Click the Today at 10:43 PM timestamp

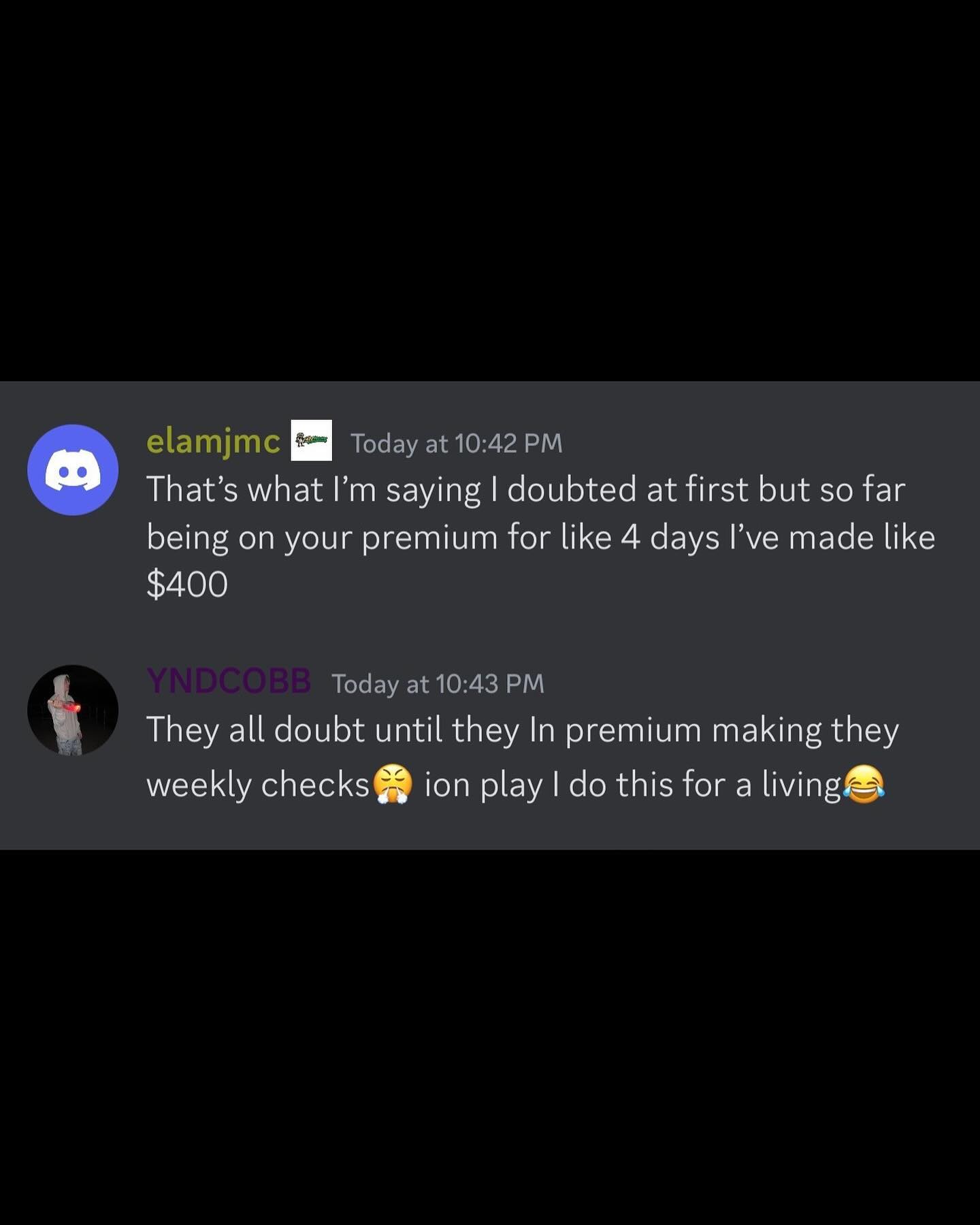pyautogui.click(x=438, y=684)
